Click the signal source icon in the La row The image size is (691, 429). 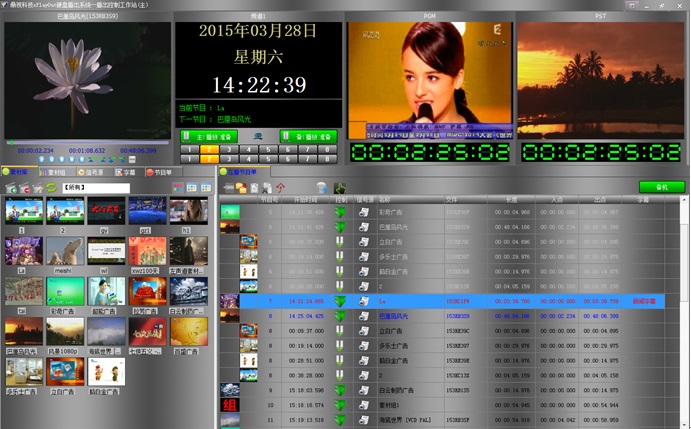[x=364, y=302]
